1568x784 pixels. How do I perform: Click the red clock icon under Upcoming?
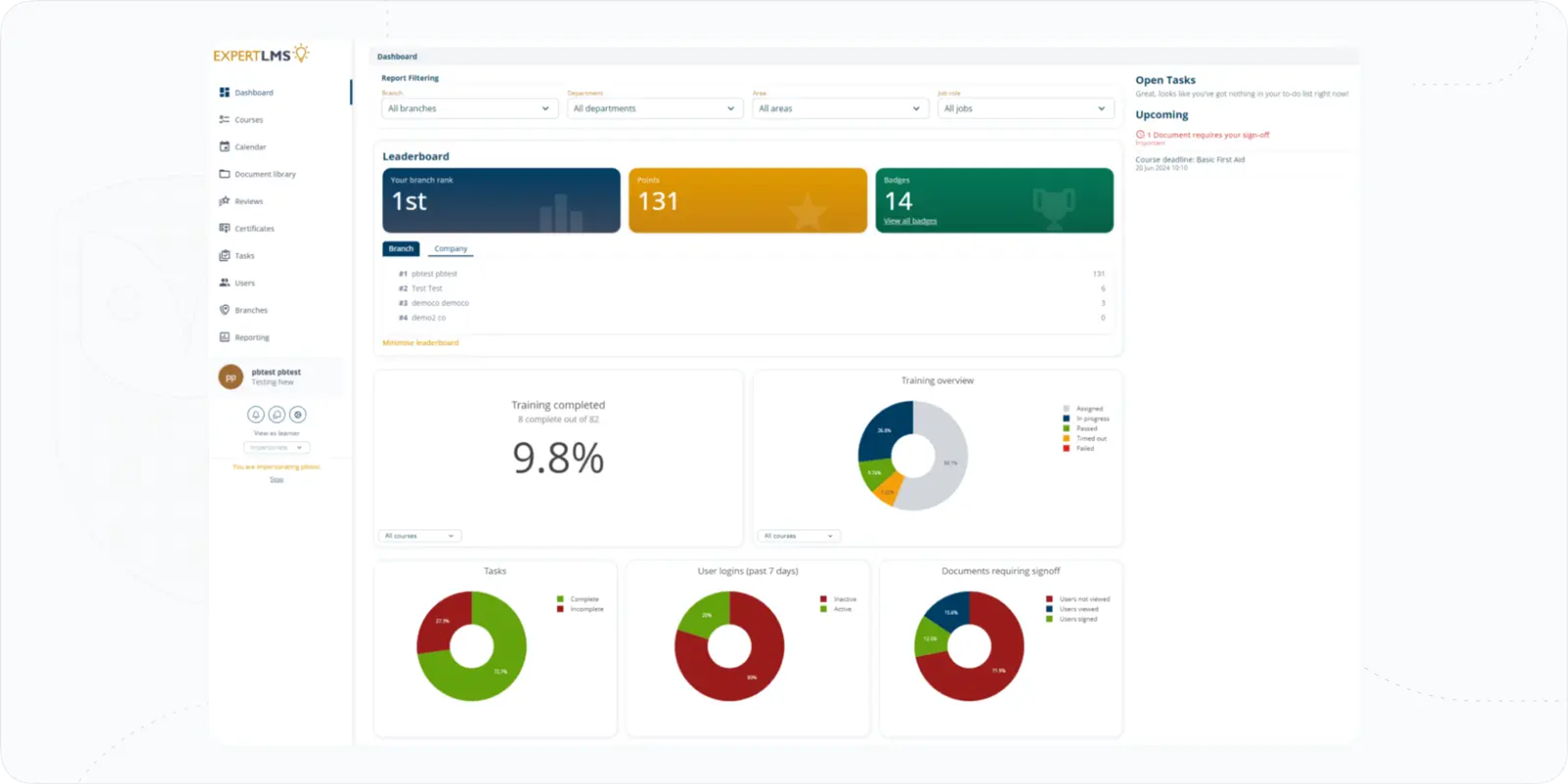[x=1140, y=134]
